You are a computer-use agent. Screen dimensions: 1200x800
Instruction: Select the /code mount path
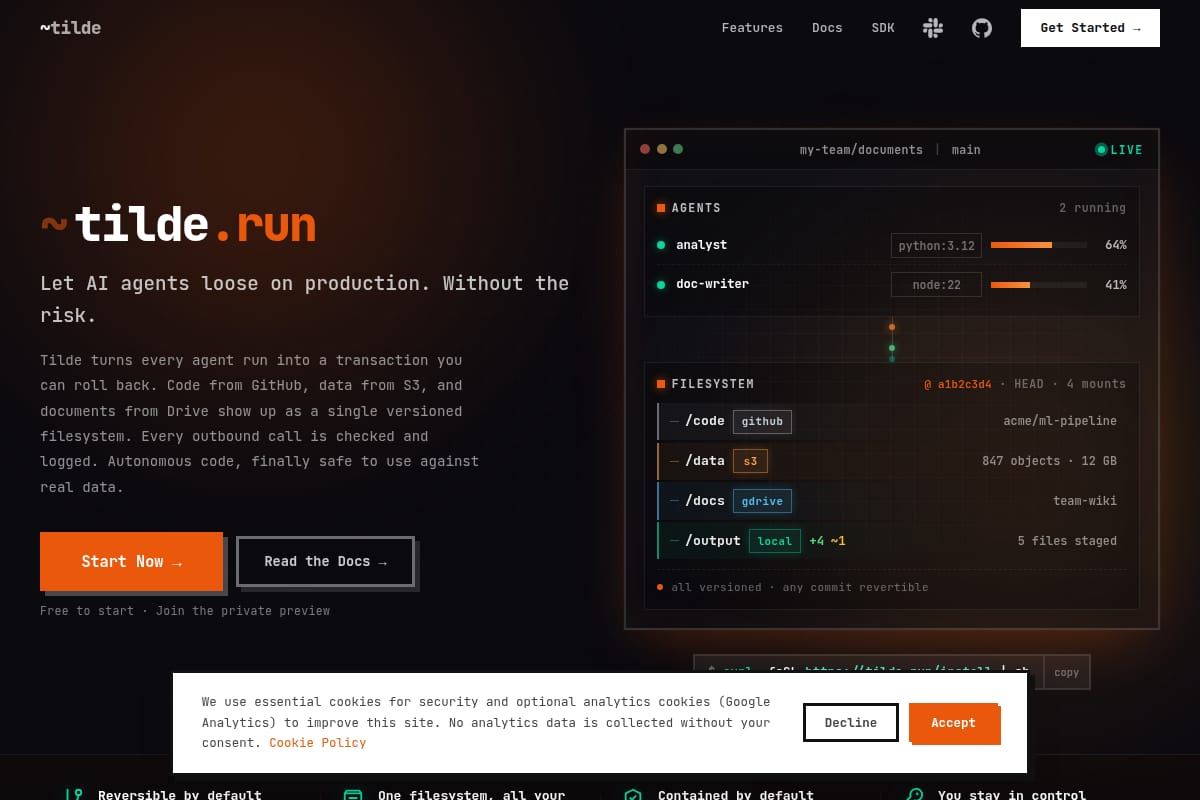click(x=705, y=421)
